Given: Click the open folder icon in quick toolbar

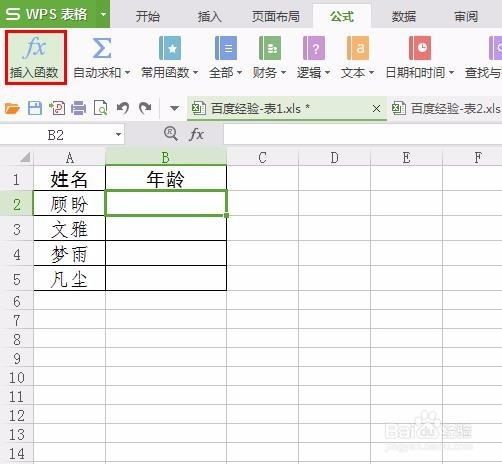Looking at the screenshot, I should point(12,108).
